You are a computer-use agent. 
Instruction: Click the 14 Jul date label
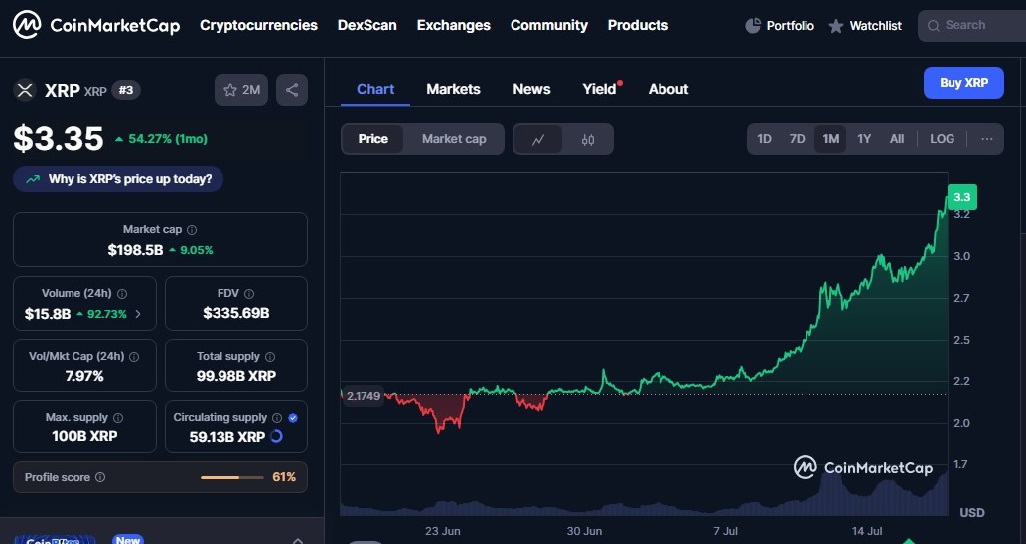pos(867,531)
